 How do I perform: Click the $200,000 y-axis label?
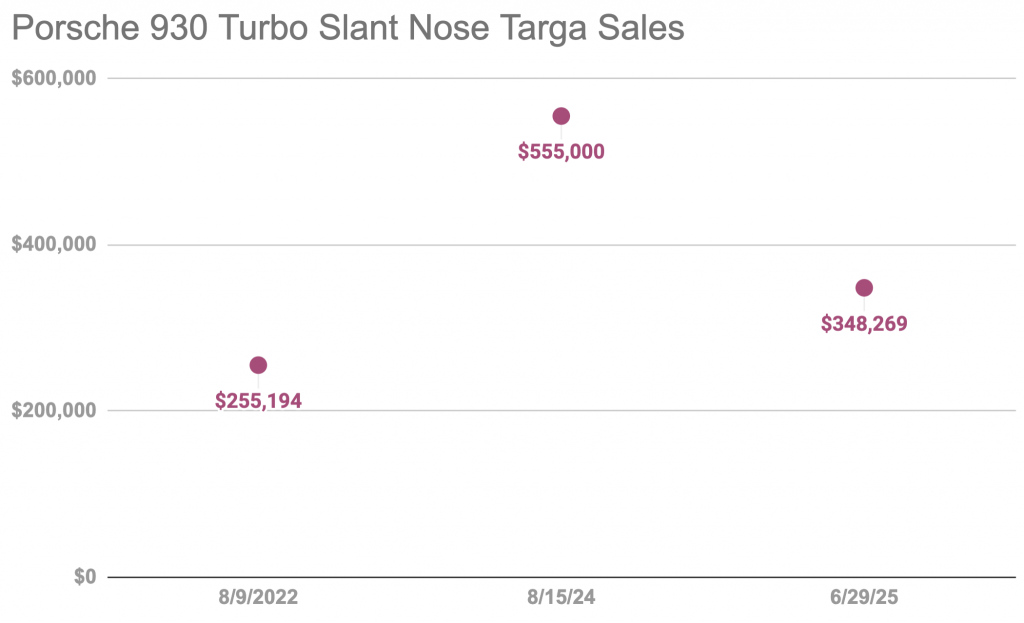point(53,411)
